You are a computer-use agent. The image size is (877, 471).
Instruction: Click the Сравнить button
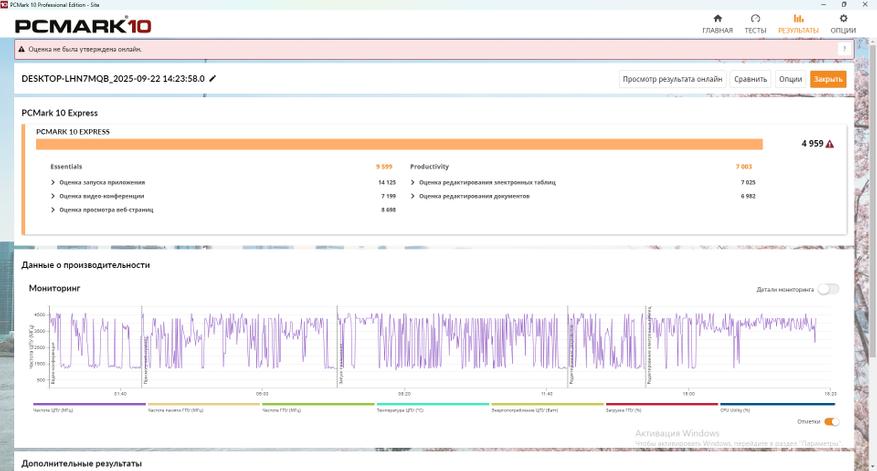[750, 79]
